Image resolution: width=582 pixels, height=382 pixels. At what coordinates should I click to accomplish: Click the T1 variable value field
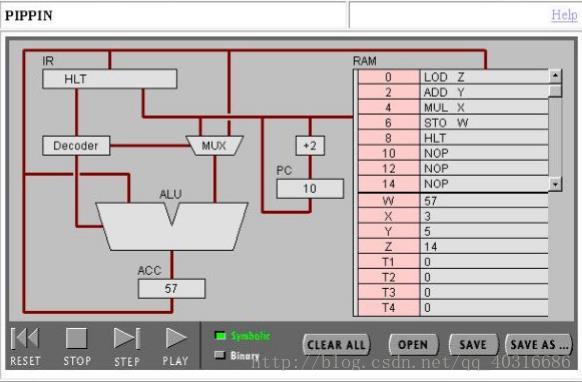484,262
